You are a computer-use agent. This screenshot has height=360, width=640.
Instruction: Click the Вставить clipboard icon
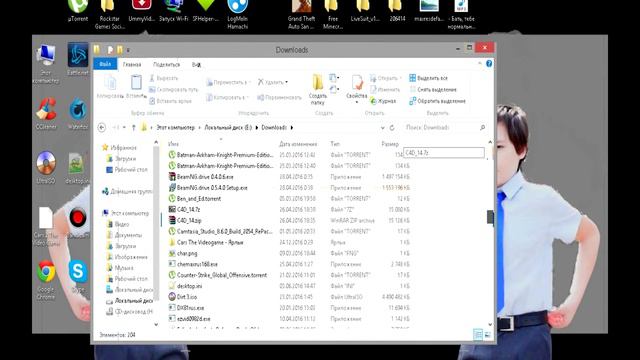(136, 87)
